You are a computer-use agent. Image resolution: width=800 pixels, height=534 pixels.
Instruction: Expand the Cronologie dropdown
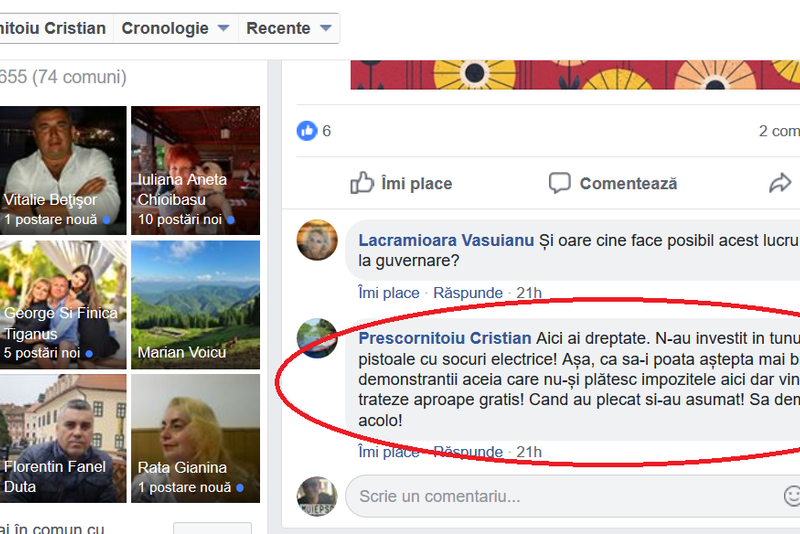(175, 28)
